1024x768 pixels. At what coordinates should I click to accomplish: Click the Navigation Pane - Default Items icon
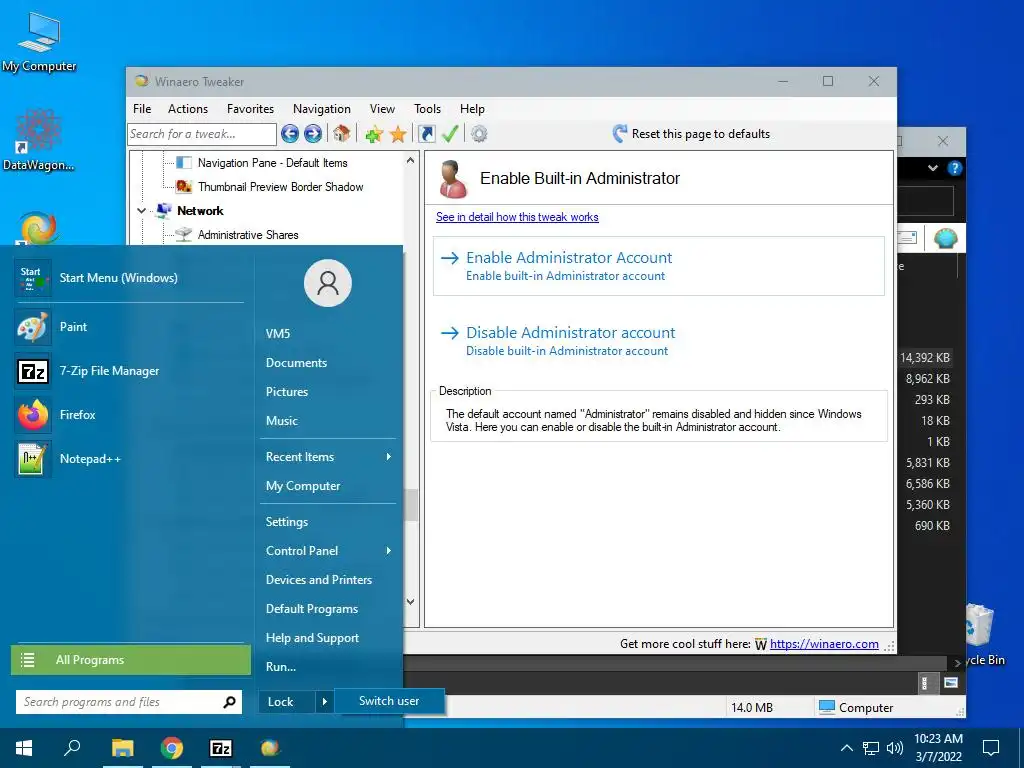pos(184,163)
